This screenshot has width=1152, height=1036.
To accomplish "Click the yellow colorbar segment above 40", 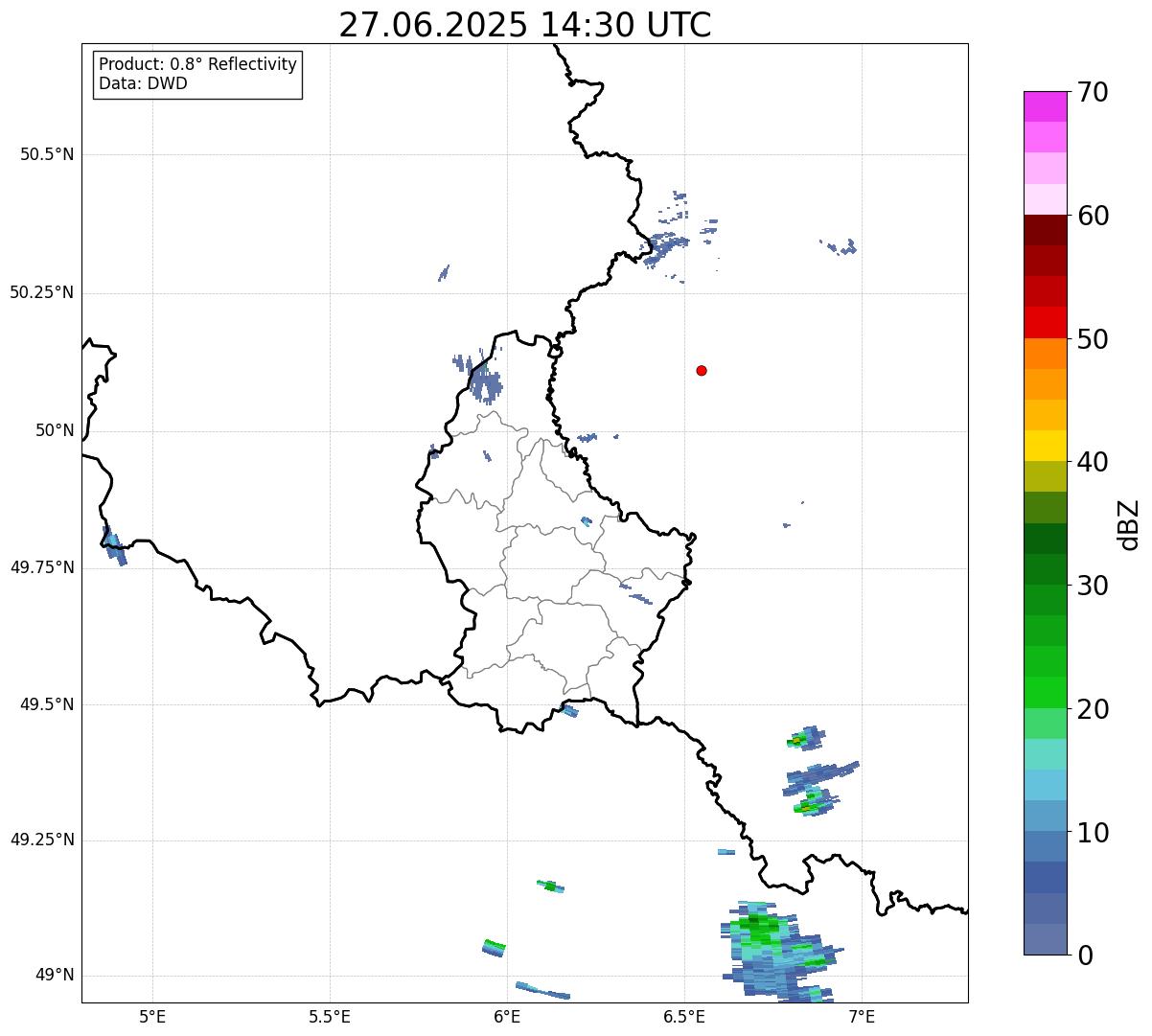I will click(1045, 446).
